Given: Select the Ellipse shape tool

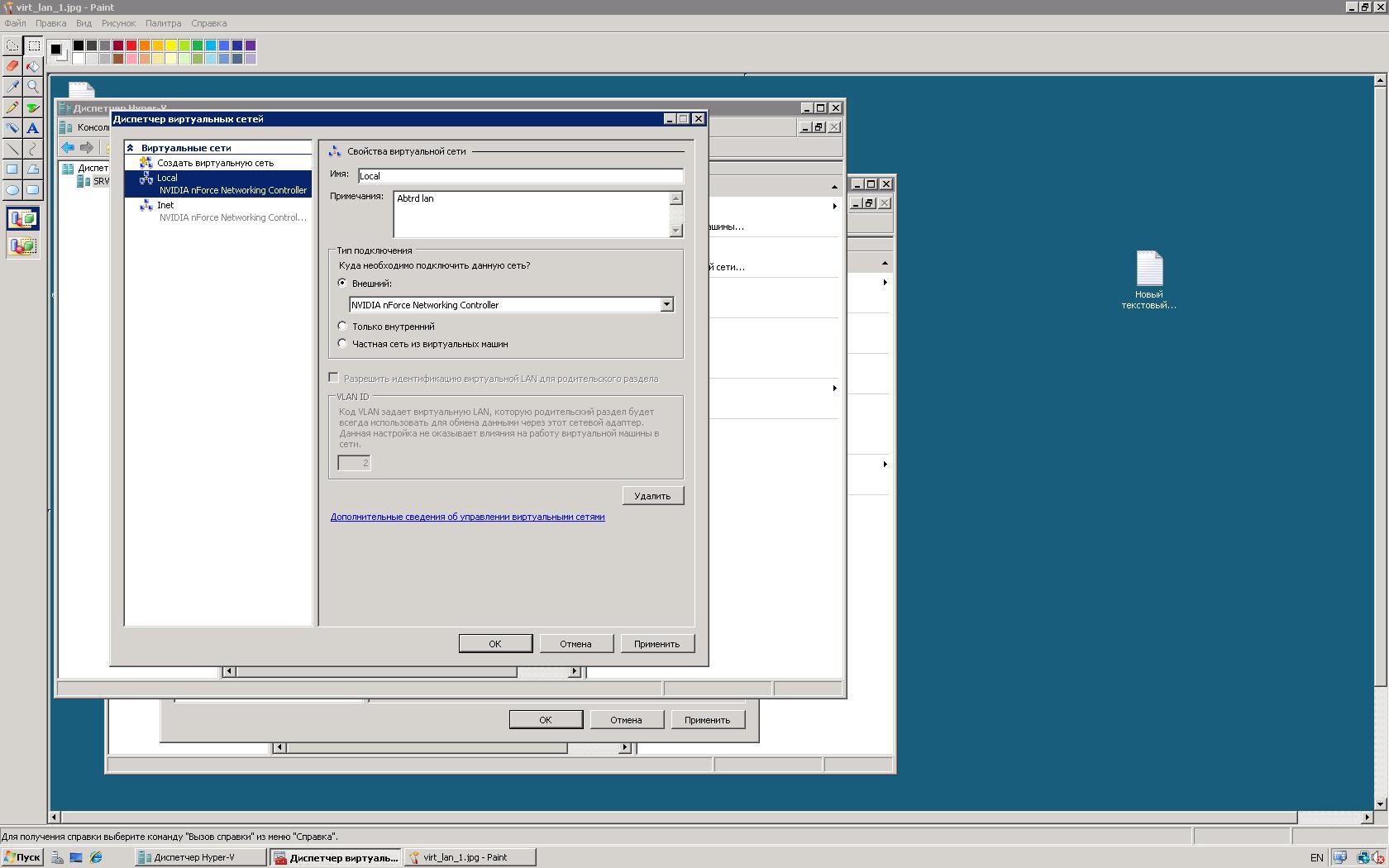Looking at the screenshot, I should [12, 190].
